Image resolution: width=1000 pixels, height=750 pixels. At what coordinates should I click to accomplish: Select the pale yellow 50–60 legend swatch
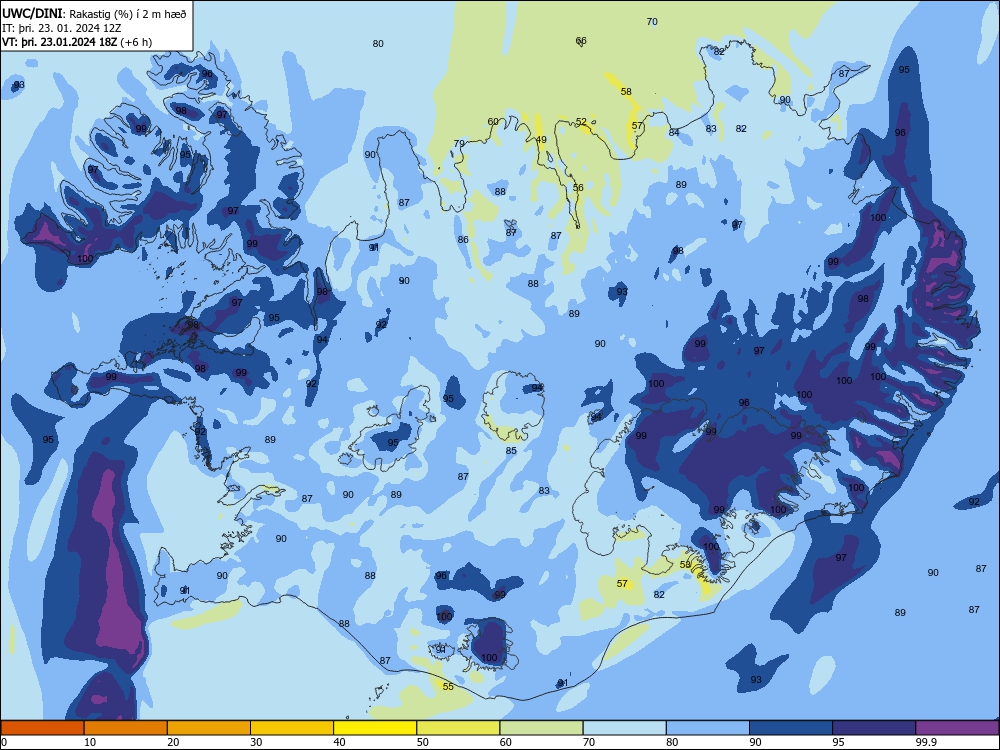[458, 728]
